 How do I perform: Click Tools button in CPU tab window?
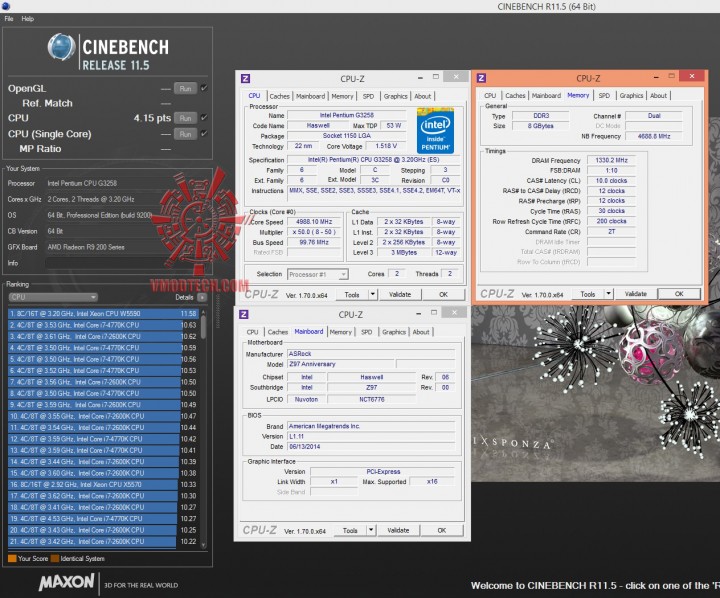pos(352,295)
